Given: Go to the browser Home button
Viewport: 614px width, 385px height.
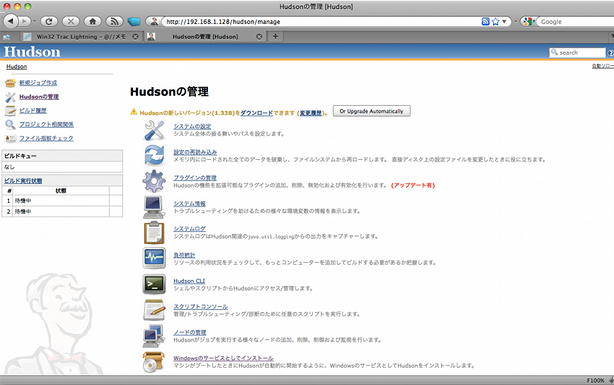Looking at the screenshot, I should pyautogui.click(x=93, y=21).
